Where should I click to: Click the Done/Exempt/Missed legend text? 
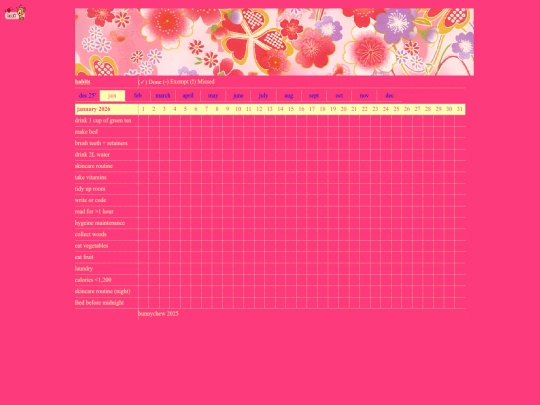[x=176, y=82]
